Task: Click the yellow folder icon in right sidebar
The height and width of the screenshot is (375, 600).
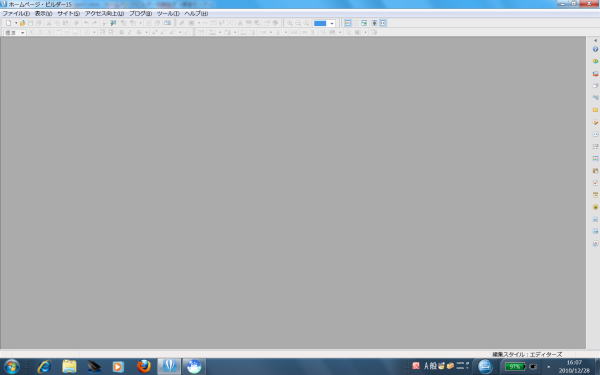Action: click(x=595, y=110)
